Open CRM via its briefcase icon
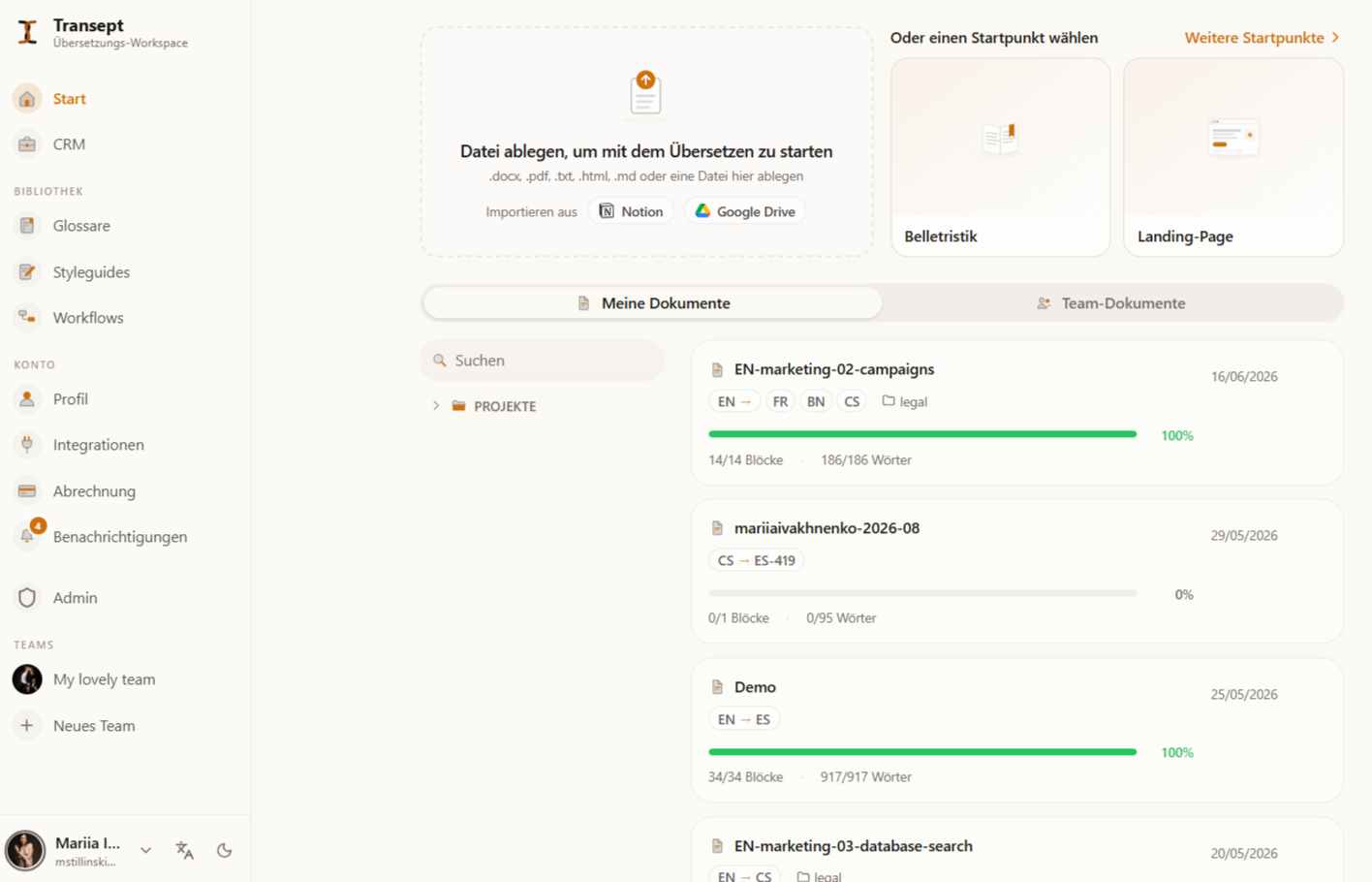The image size is (1372, 882). click(x=27, y=144)
